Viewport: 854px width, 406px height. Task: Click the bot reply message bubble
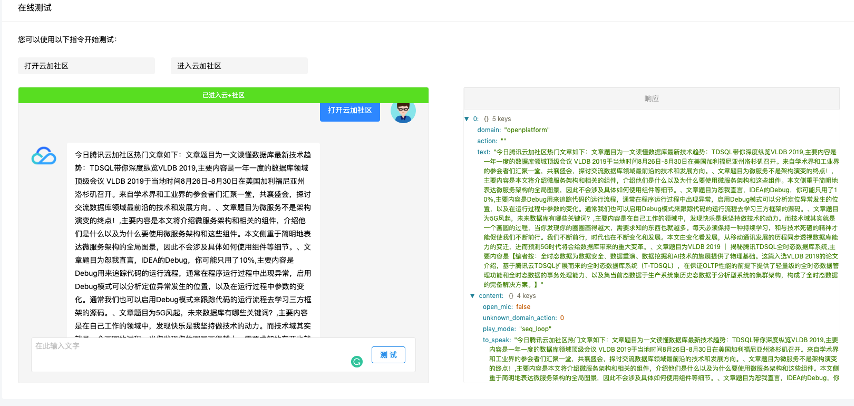193,240
